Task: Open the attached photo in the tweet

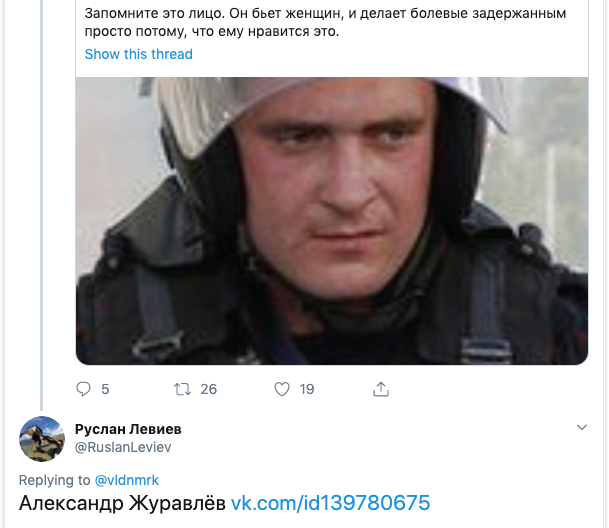Action: tap(332, 221)
